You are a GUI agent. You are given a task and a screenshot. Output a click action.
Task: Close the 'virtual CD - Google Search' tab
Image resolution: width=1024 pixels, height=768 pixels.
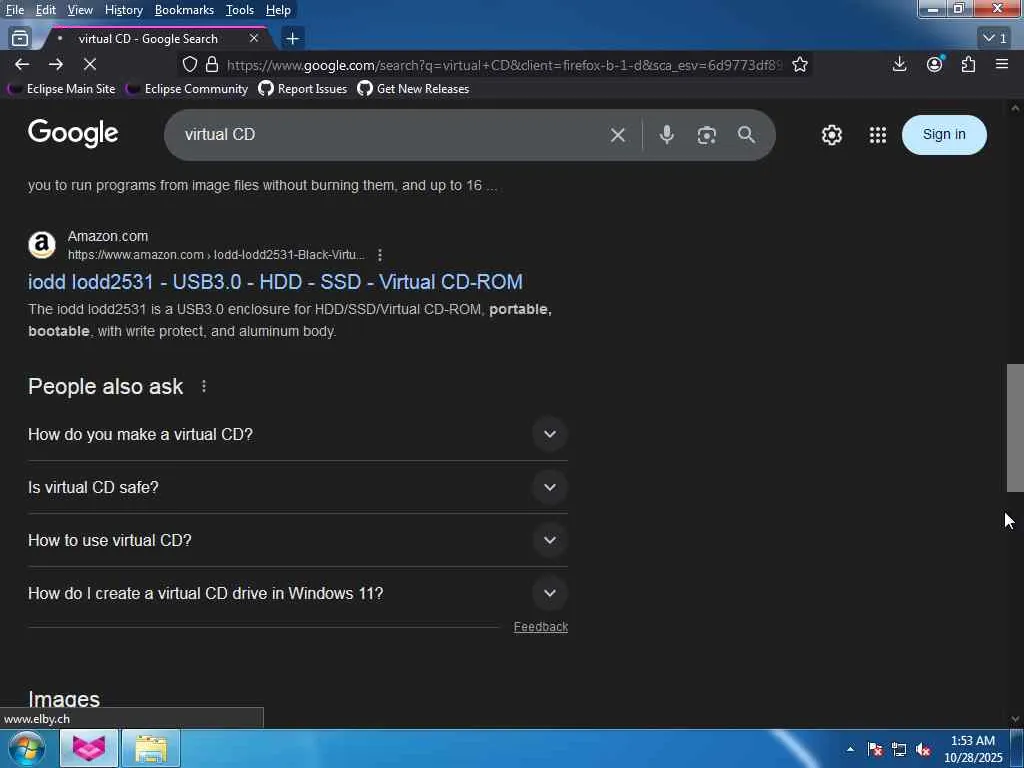pos(254,39)
